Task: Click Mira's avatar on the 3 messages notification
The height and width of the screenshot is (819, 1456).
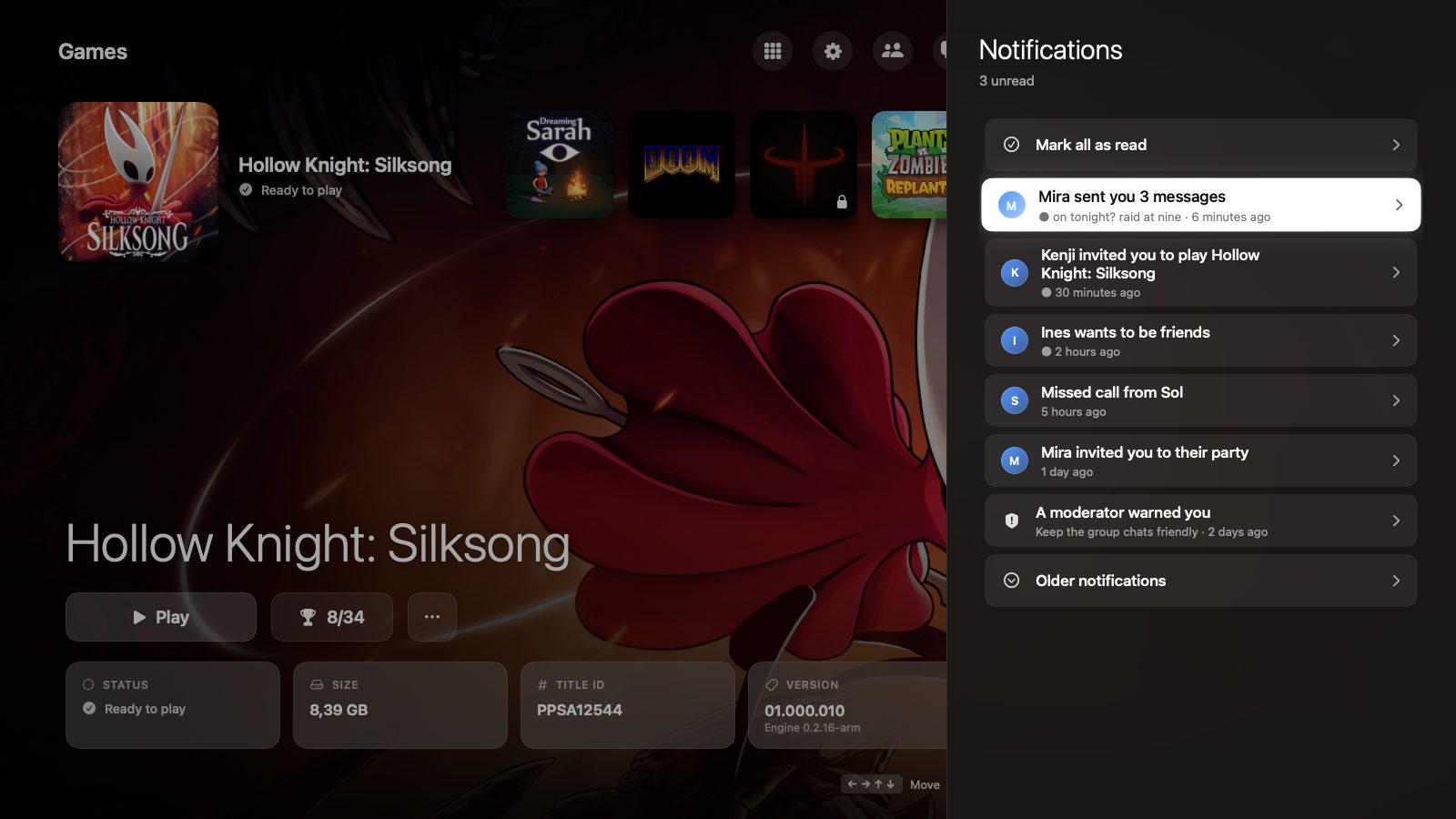Action: [1011, 205]
